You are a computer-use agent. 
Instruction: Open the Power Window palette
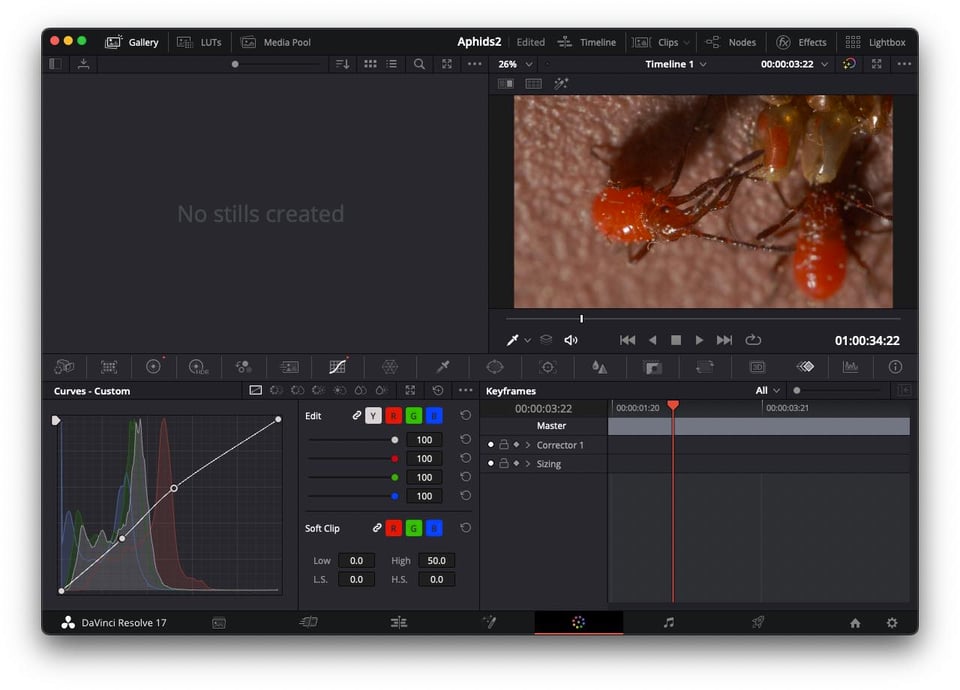[495, 367]
